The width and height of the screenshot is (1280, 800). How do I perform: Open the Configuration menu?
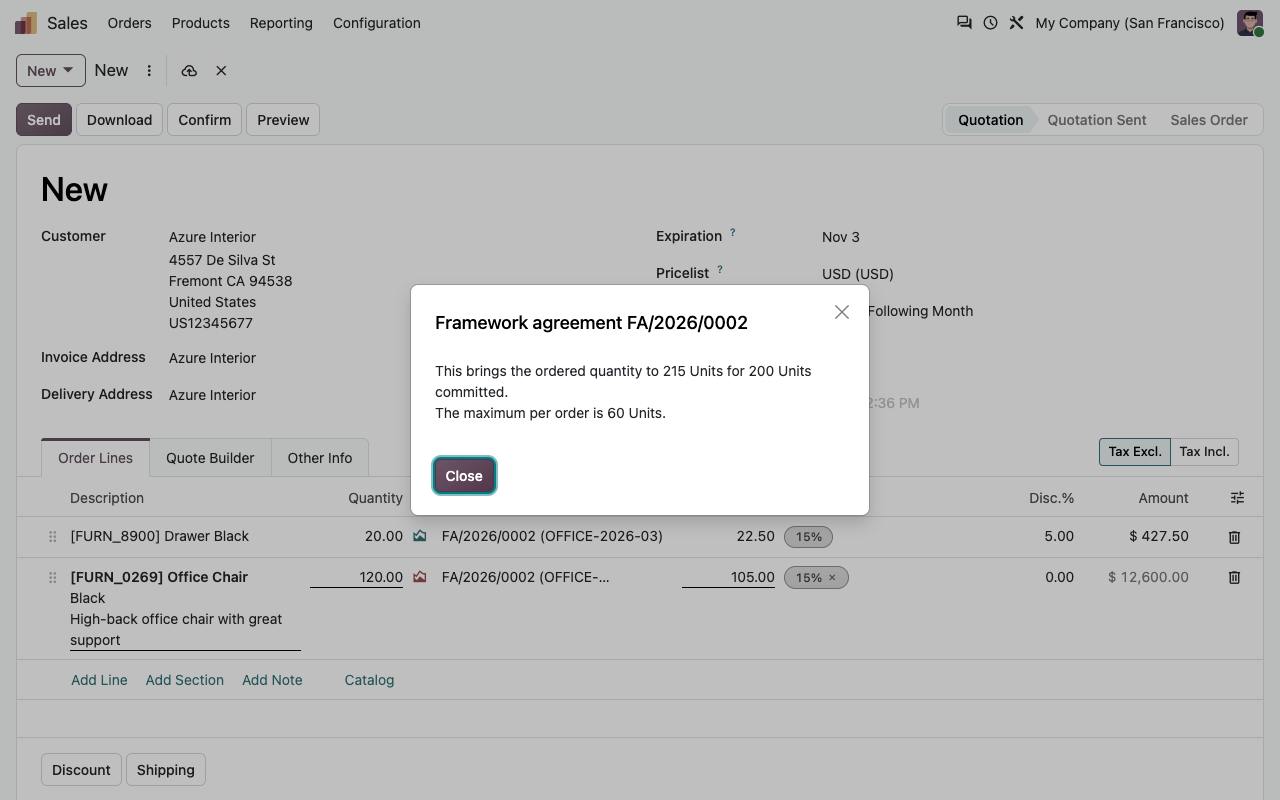coord(377,23)
